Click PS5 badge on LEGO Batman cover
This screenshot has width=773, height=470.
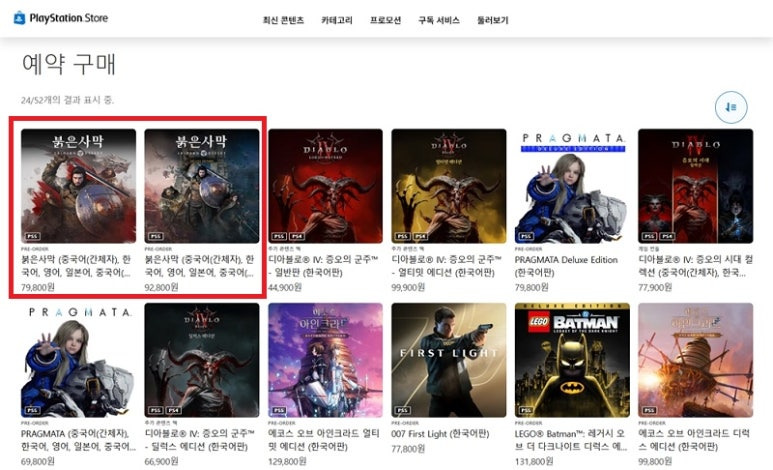(526, 410)
